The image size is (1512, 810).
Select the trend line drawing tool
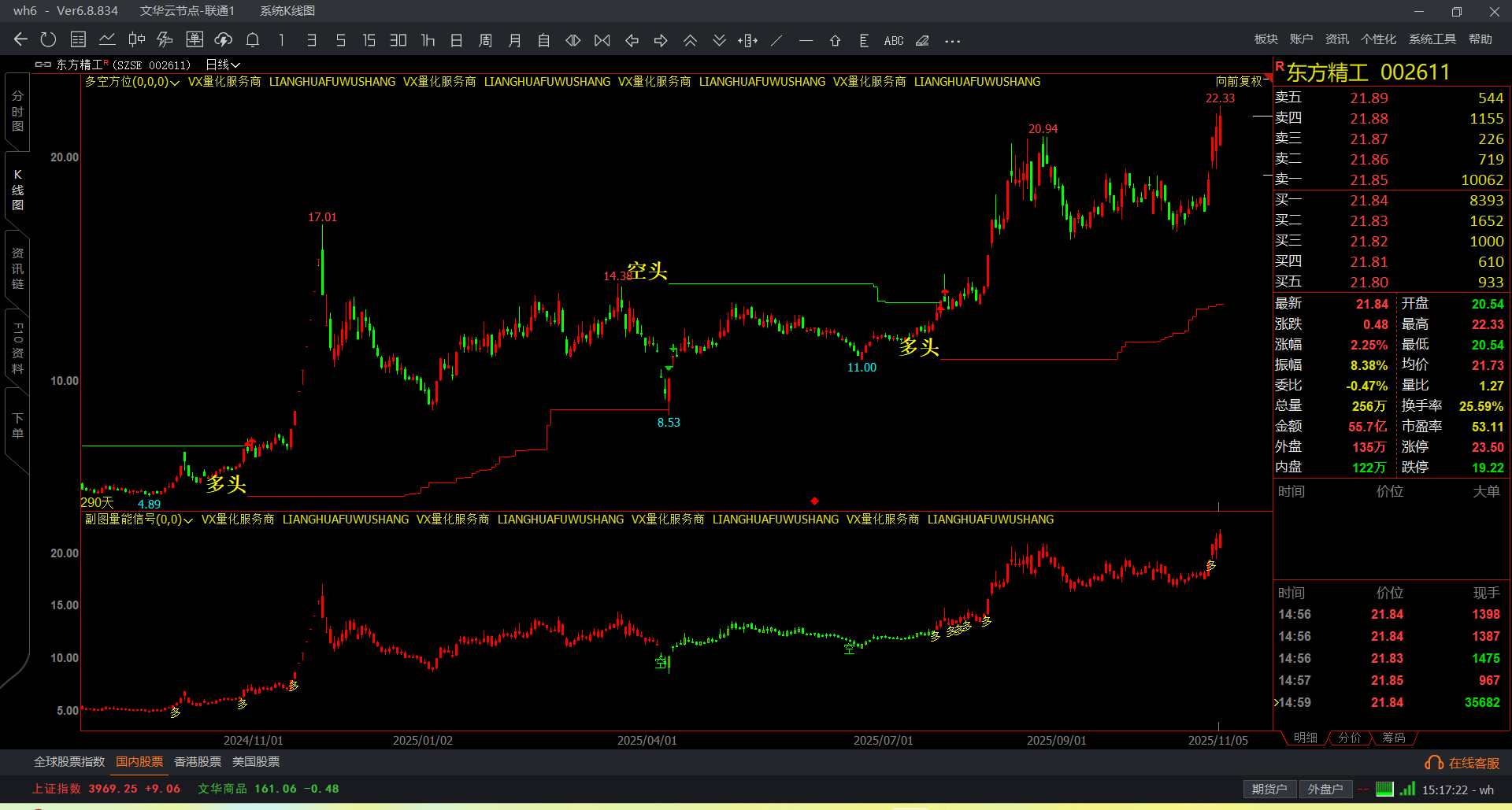(x=777, y=40)
